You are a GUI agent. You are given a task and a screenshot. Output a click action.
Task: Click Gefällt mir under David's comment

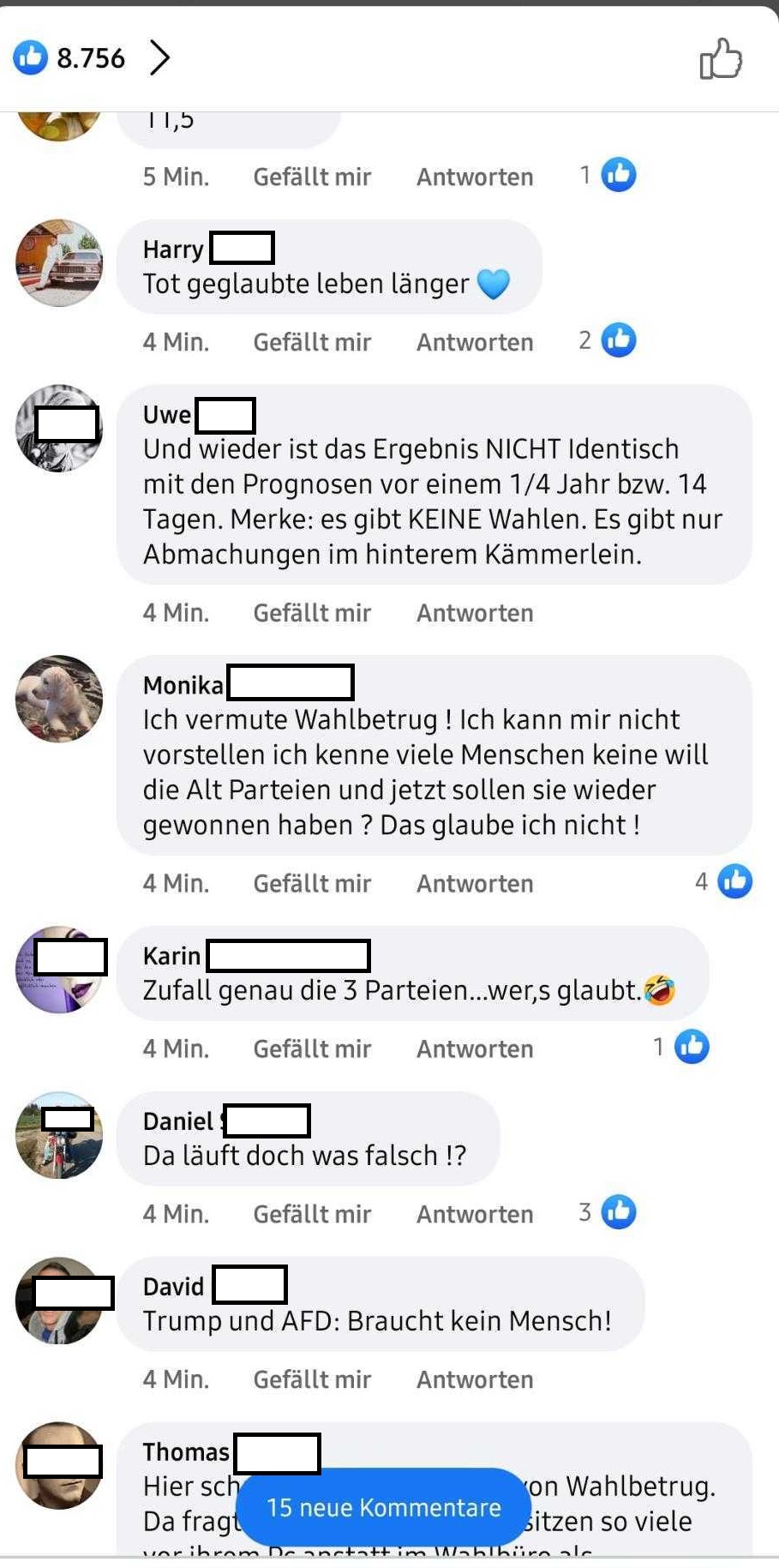[x=312, y=1379]
